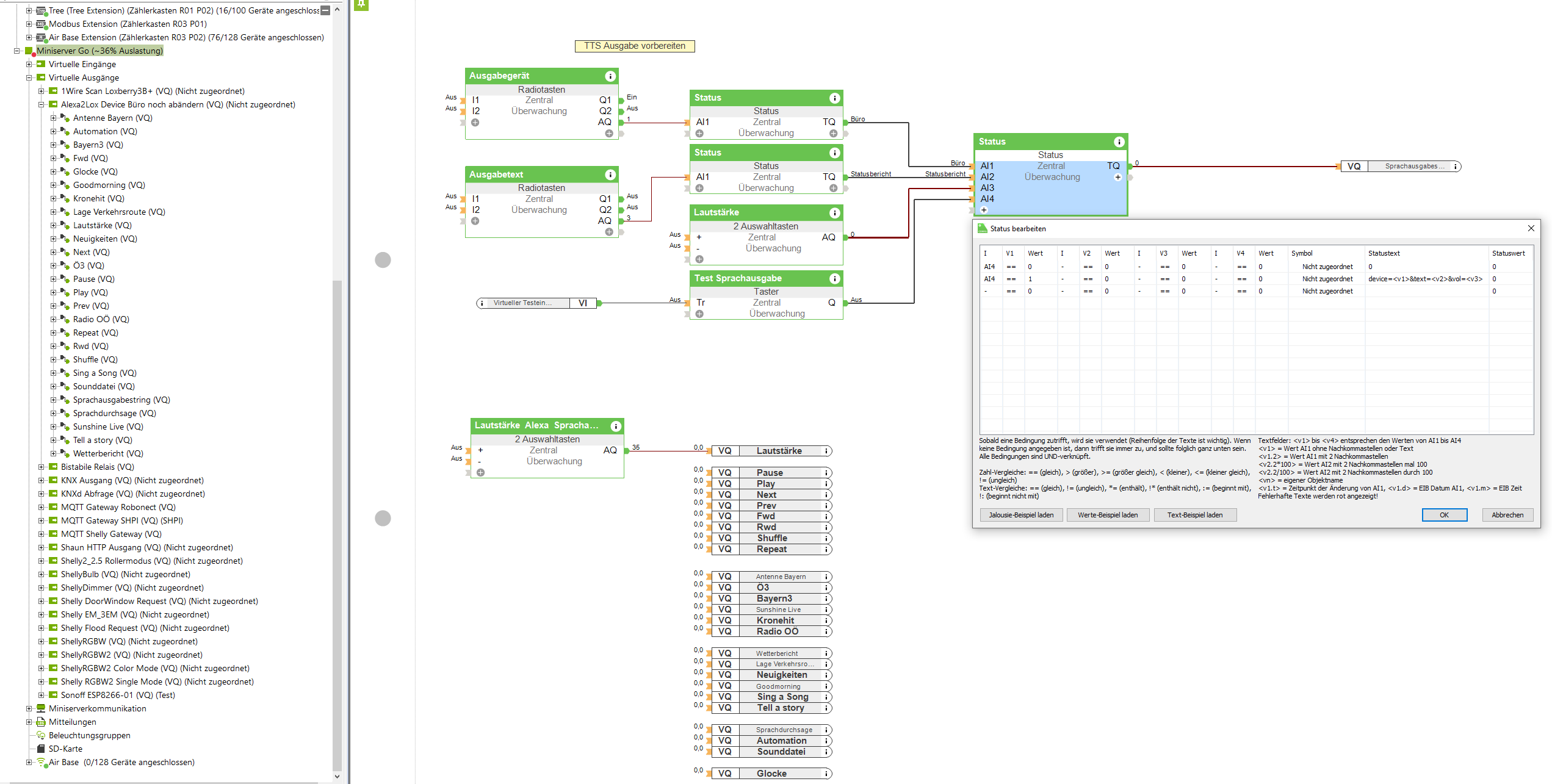Click Abbrechen to cancel dialog
The width and height of the screenshot is (1552, 784).
tap(1507, 515)
